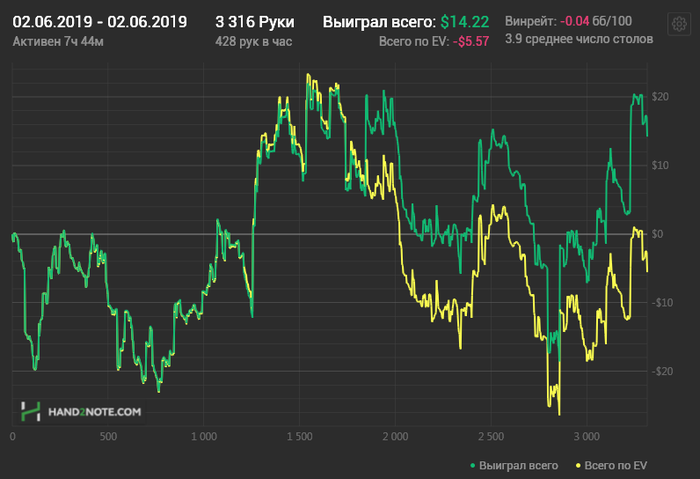The height and width of the screenshot is (479, 700).
Task: Click the Hand2Note logo icon
Action: click(31, 410)
